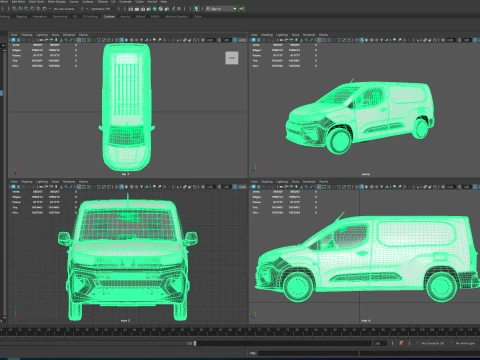Image resolution: width=480 pixels, height=360 pixels.
Task: Click the time slider ruler
Action: point(240,331)
